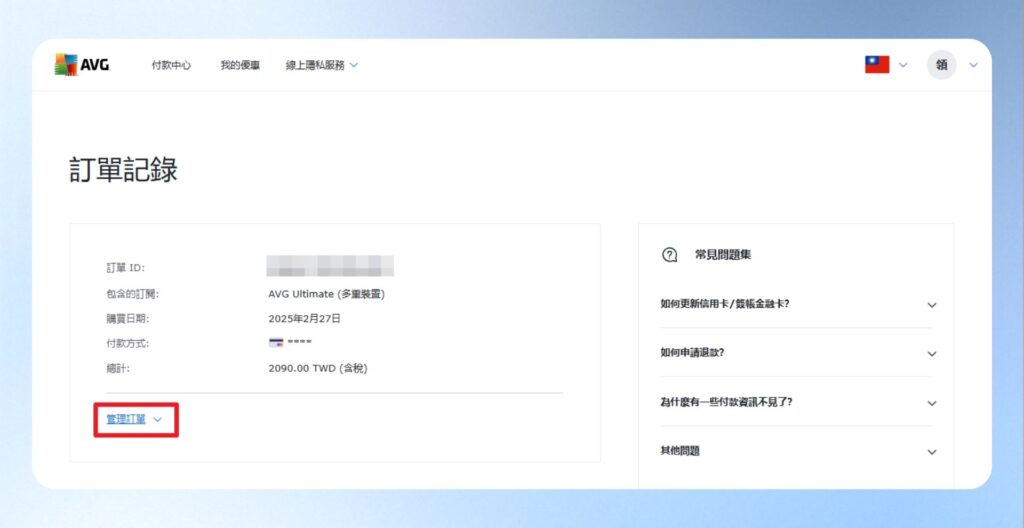Image resolution: width=1024 pixels, height=528 pixels.
Task: Expand 如何申請退款? question
Action: [x=796, y=353]
